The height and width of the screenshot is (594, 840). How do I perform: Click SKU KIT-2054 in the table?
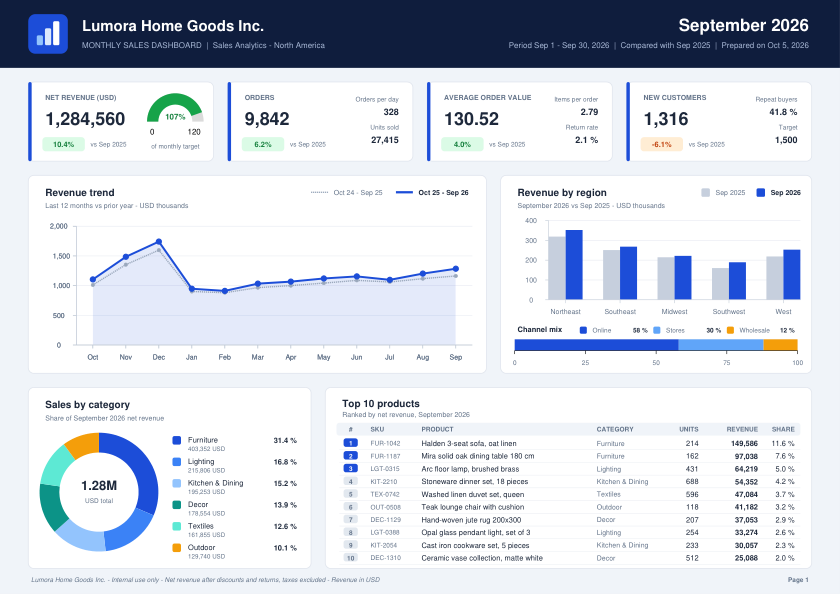[384, 545]
